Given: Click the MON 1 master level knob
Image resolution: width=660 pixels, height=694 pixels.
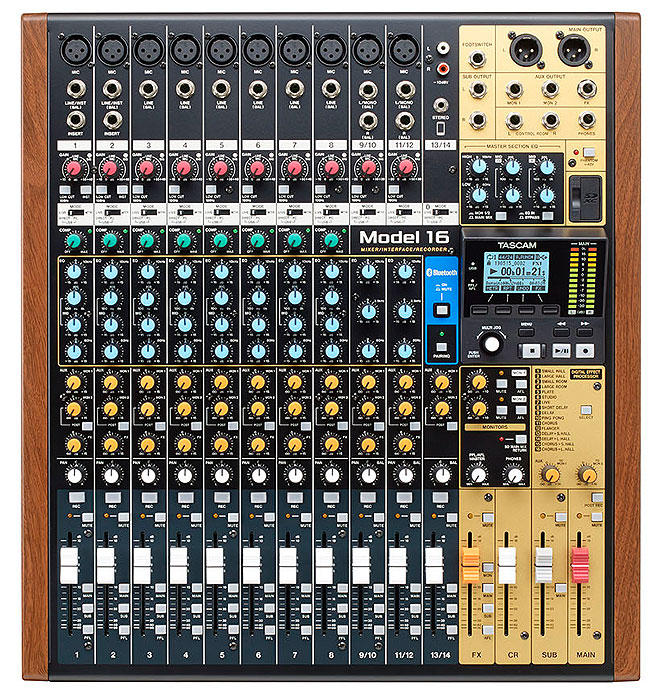Looking at the screenshot, I should [x=479, y=382].
